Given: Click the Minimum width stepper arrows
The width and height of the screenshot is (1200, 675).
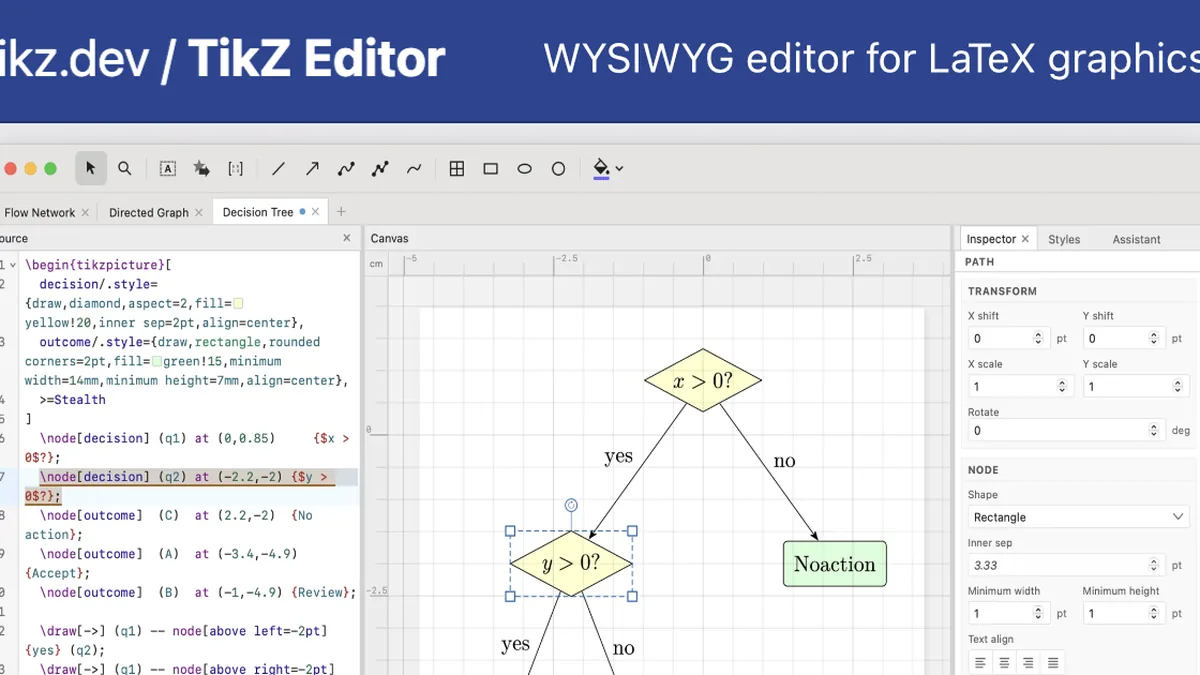Looking at the screenshot, I should tap(1038, 613).
